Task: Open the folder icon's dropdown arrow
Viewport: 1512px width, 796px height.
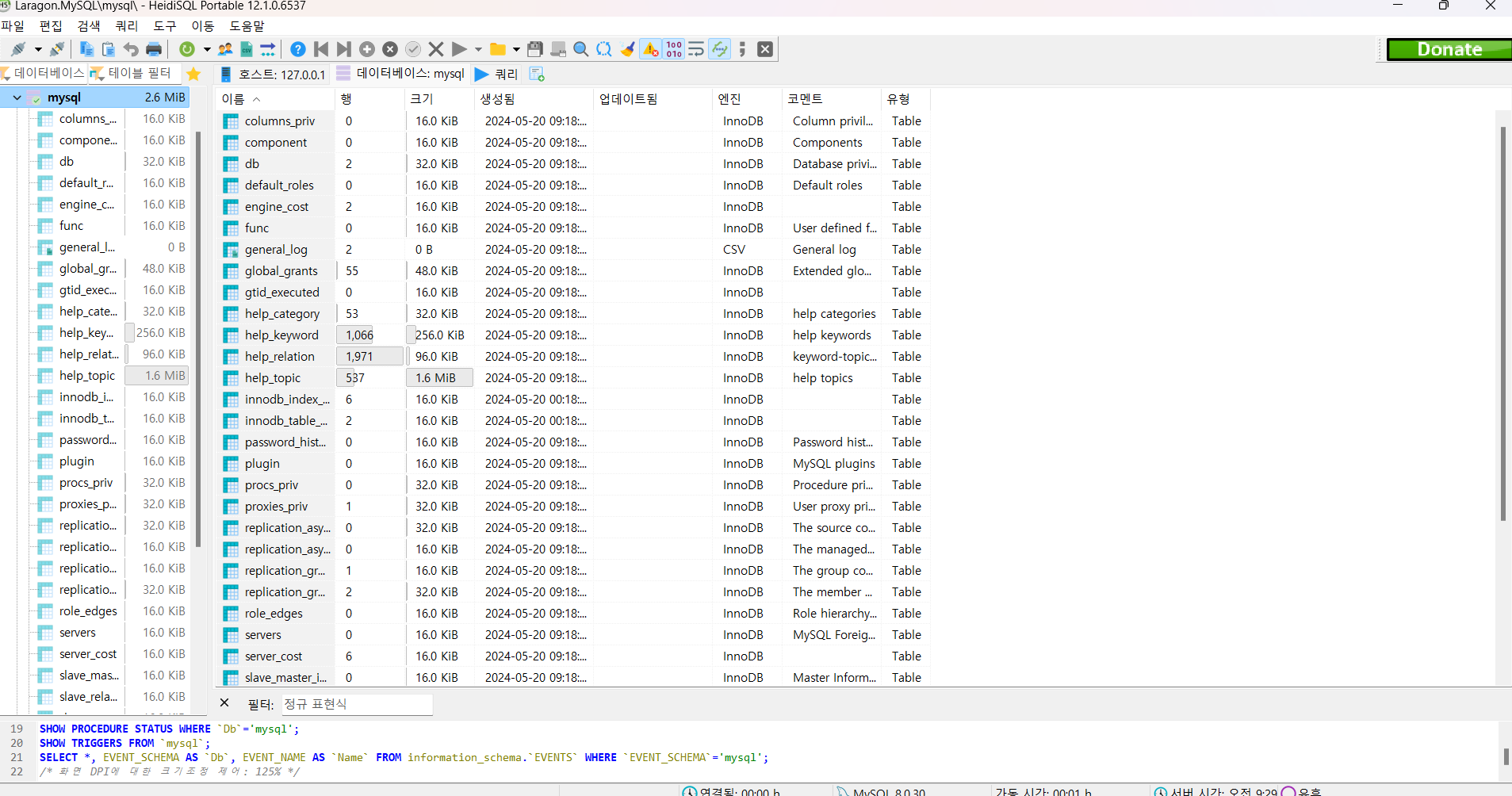Action: (x=516, y=49)
